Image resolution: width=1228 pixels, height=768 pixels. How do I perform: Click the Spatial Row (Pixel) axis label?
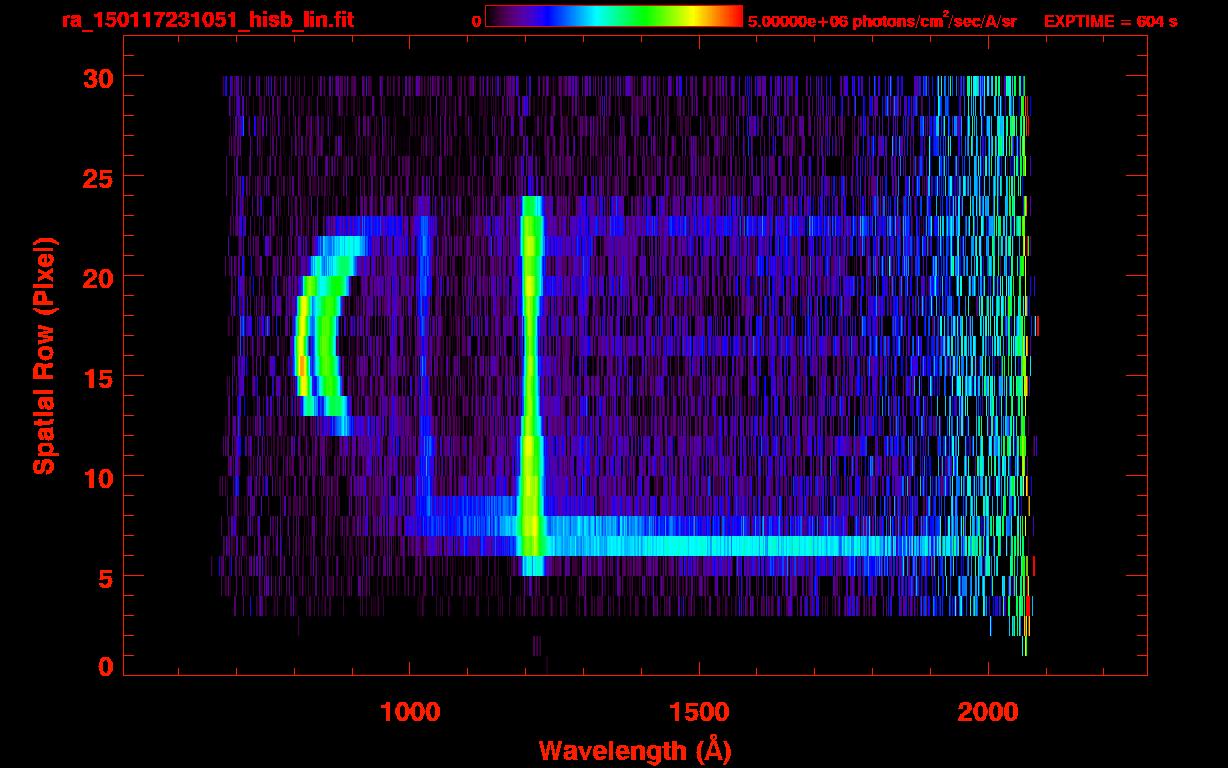pos(44,355)
